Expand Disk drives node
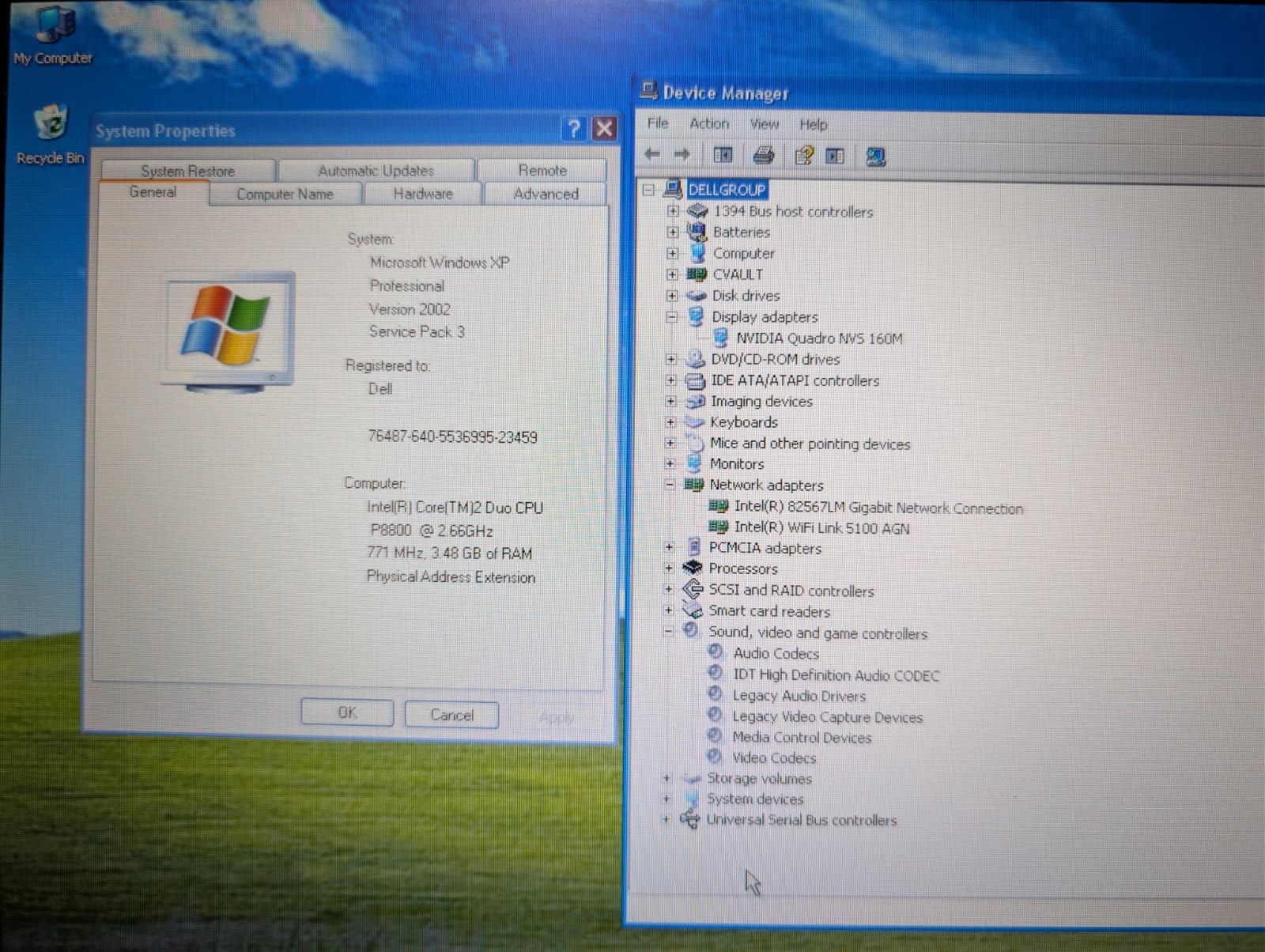This screenshot has height=952, width=1265. [x=671, y=296]
